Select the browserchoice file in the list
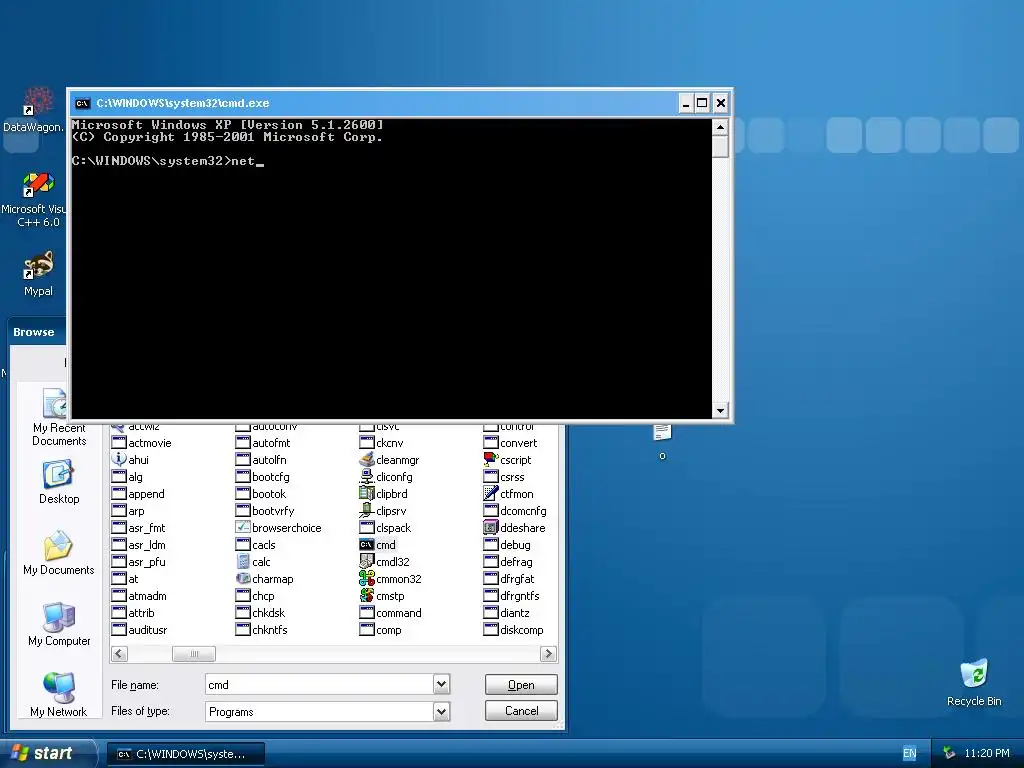 (x=278, y=528)
